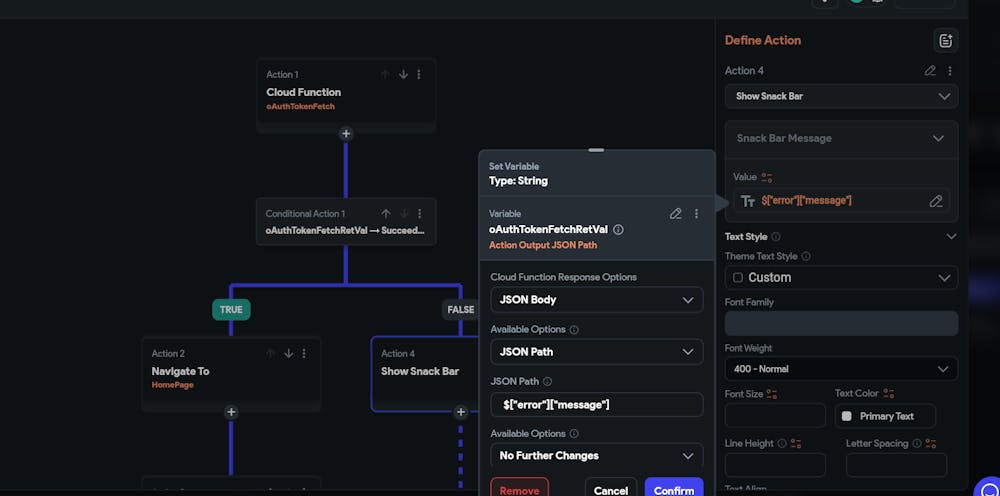This screenshot has width=1000, height=496.
Task: Click the plus icon below Cloud Function action
Action: (x=346, y=133)
